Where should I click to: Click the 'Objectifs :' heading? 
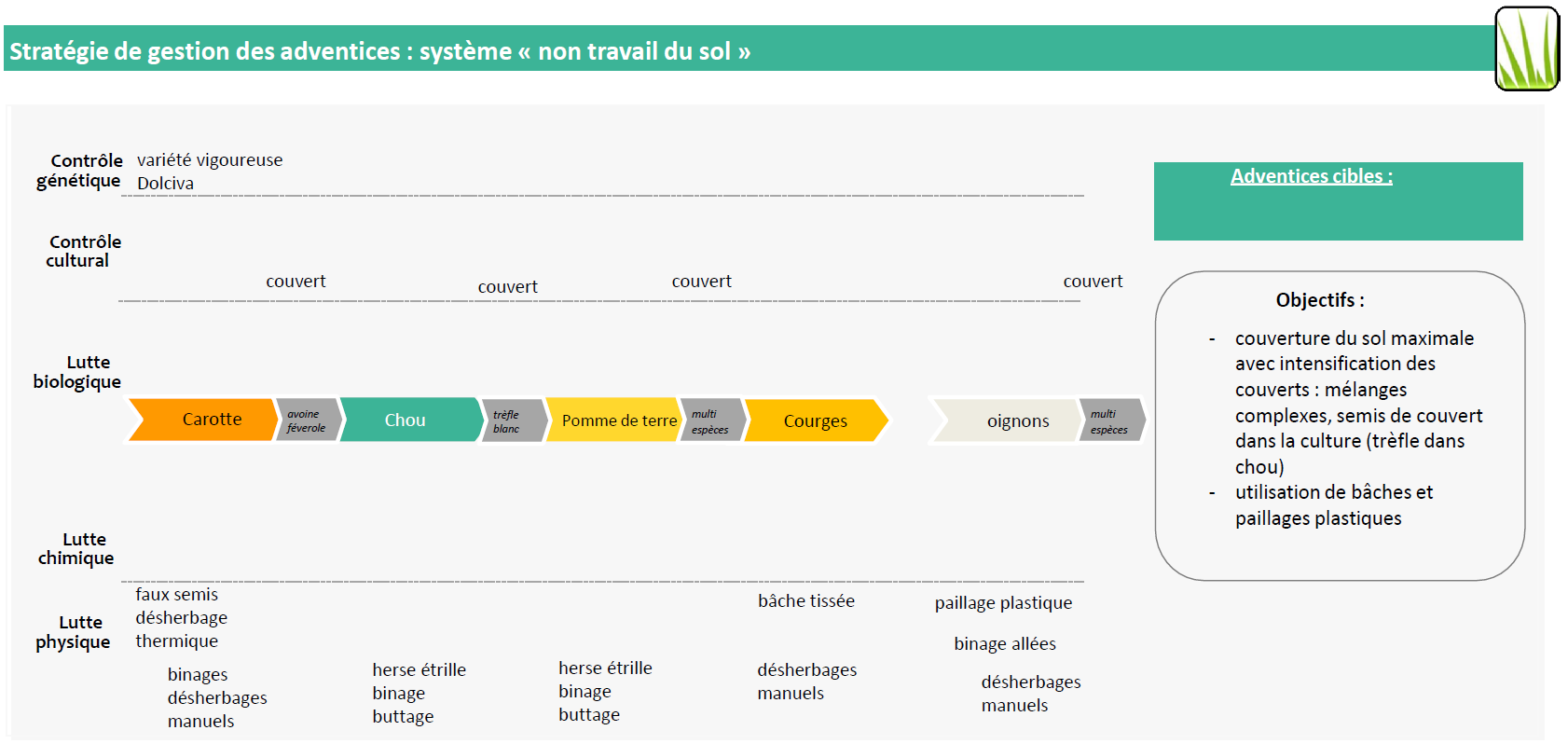[x=1320, y=300]
